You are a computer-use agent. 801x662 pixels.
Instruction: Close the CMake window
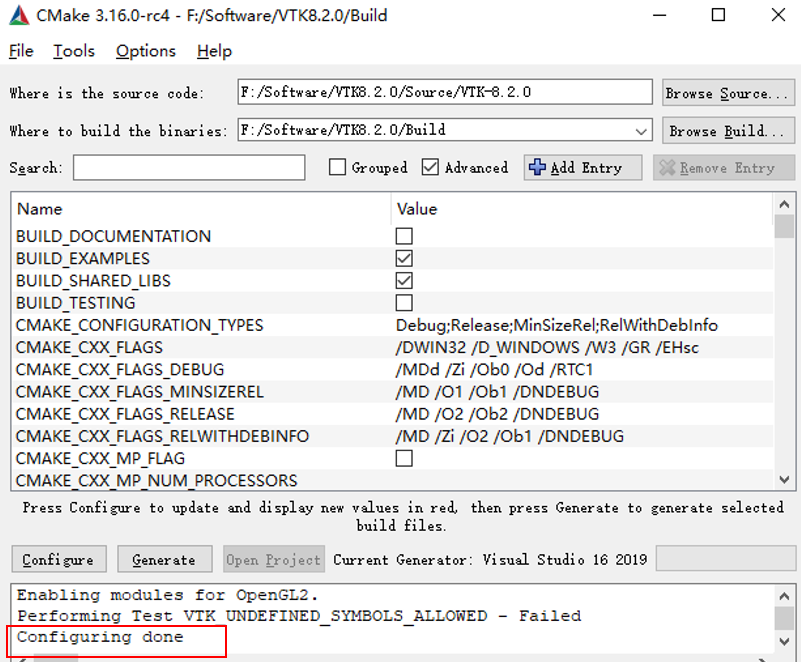point(778,15)
